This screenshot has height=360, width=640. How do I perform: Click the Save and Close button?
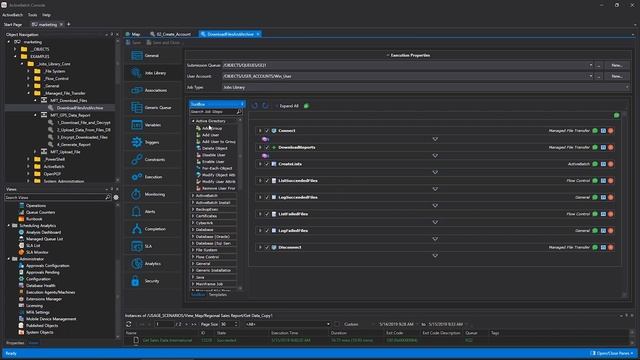click(x=163, y=42)
